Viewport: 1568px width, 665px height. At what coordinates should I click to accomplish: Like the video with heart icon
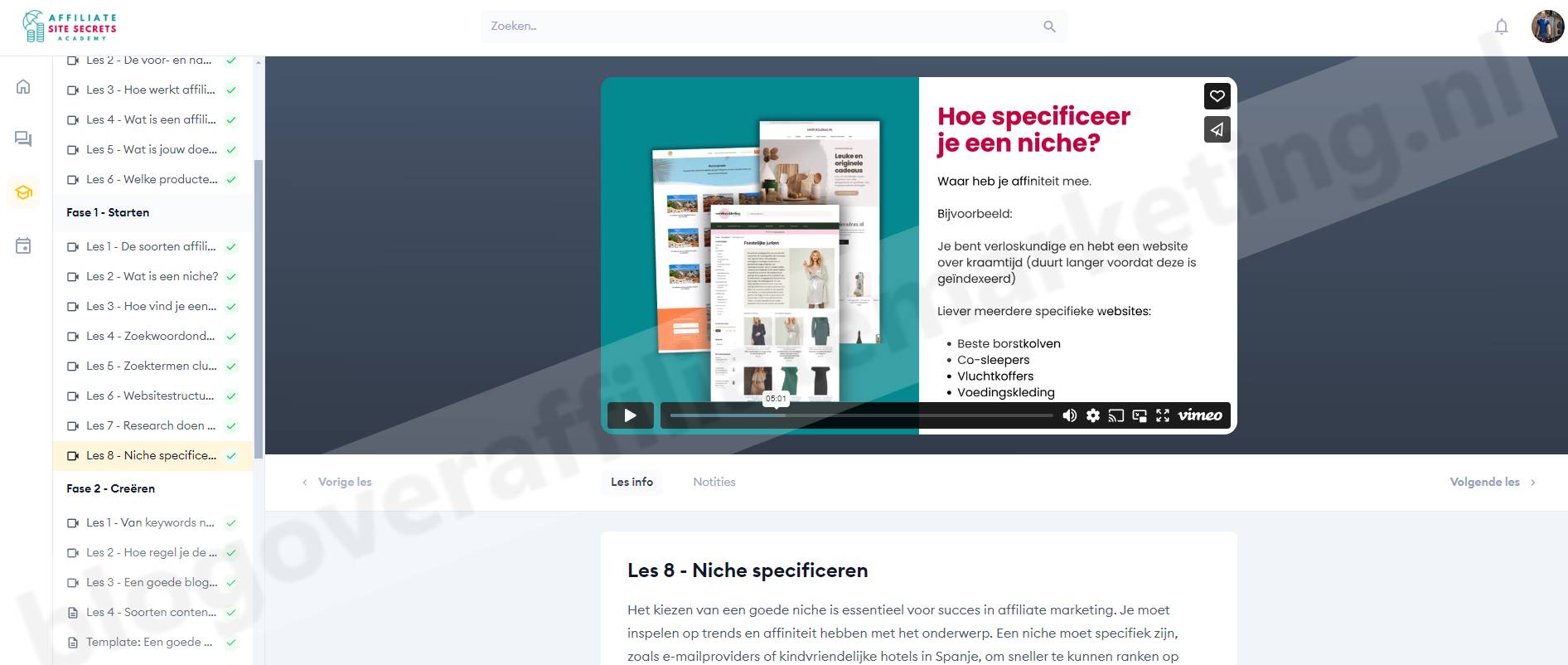point(1217,96)
